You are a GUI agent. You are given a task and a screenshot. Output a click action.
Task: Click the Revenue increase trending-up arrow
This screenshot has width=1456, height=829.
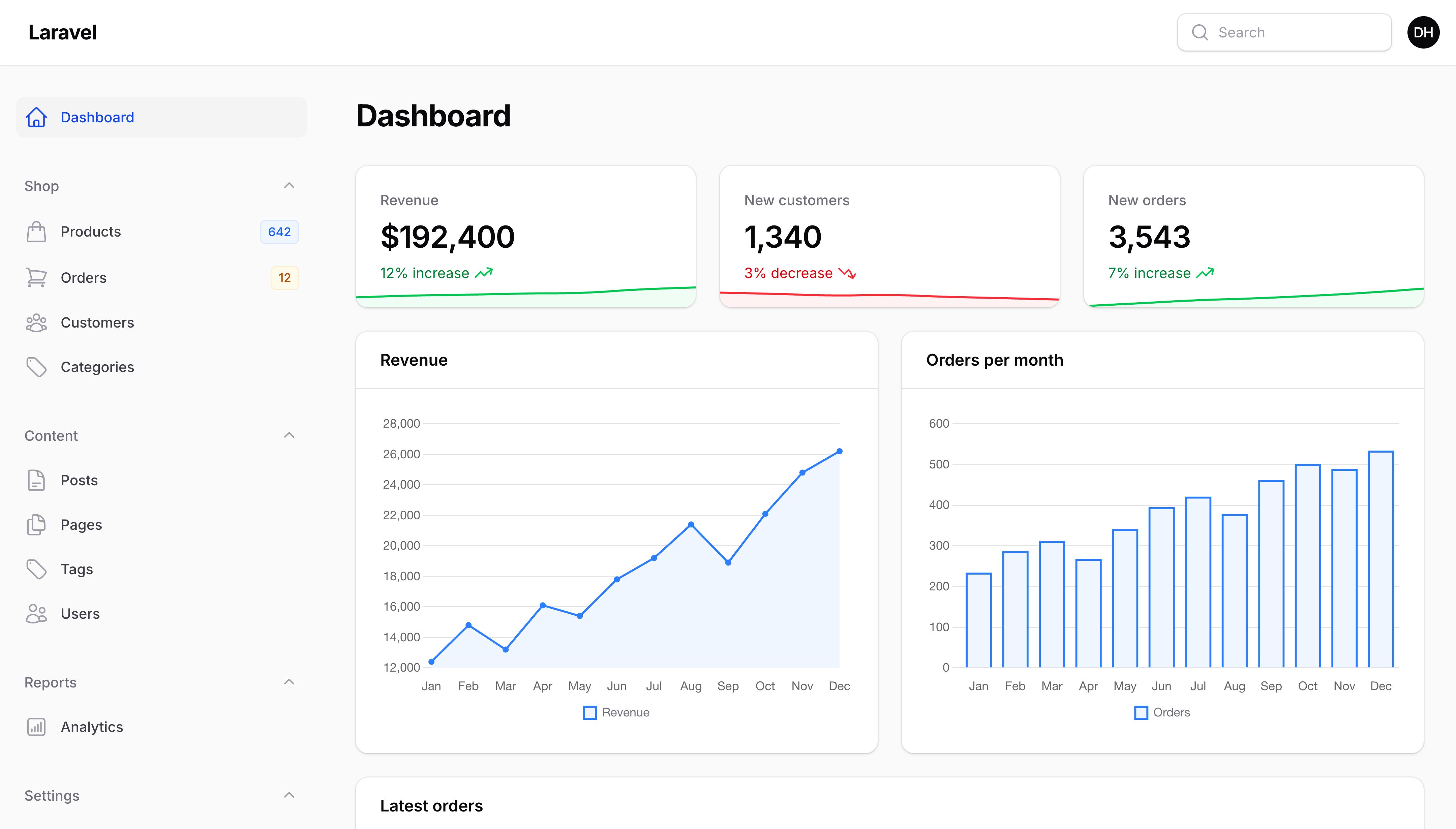coord(484,273)
